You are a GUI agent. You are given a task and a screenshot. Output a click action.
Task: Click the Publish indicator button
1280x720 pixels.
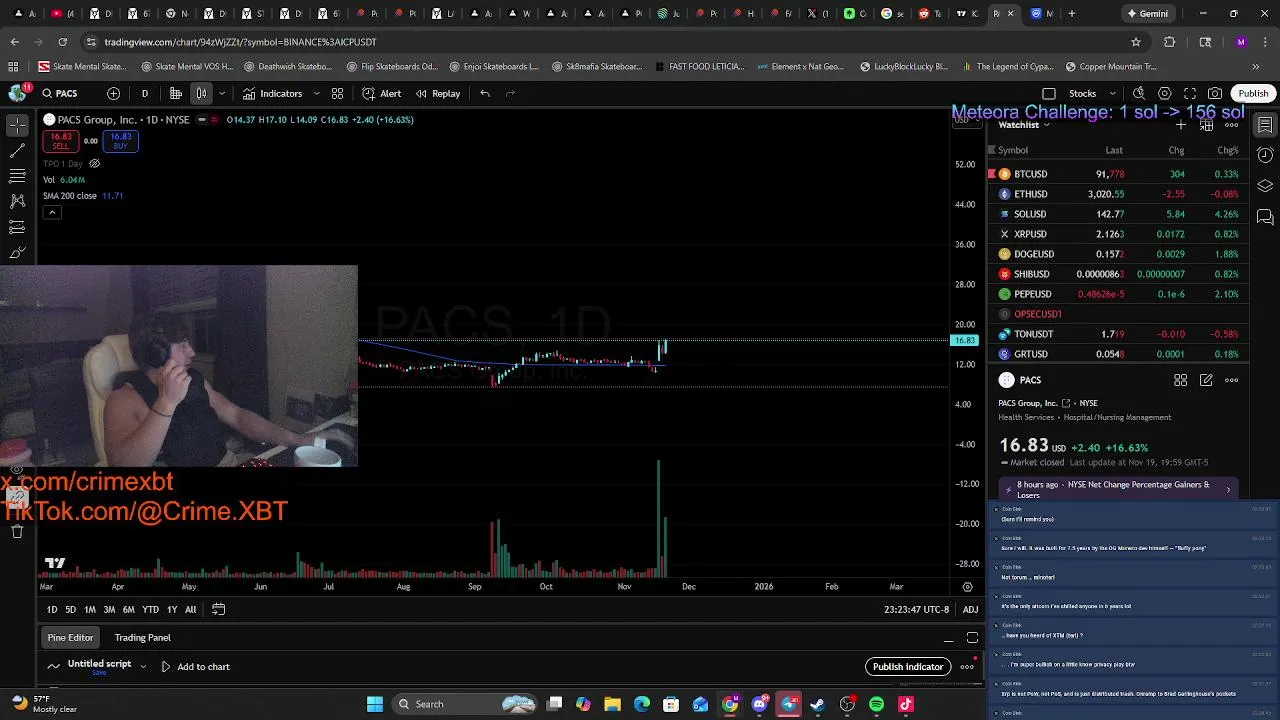908,667
